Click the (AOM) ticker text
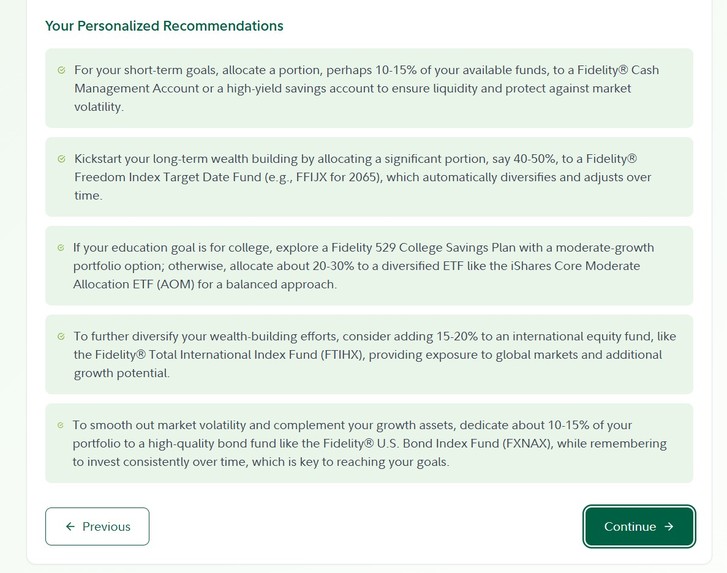Screen dimensions: 727x573 pos(175,284)
